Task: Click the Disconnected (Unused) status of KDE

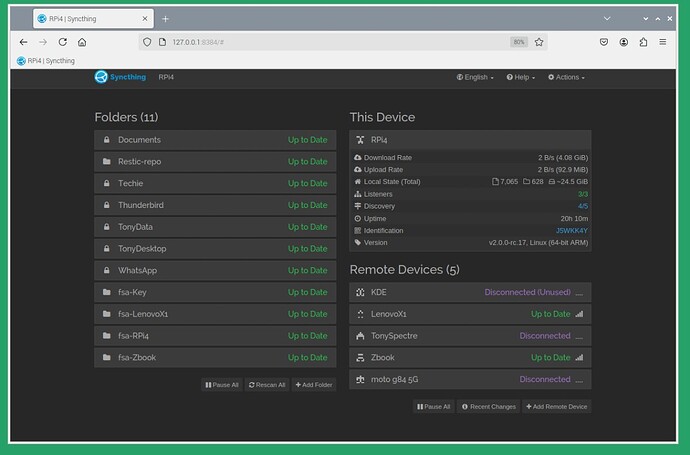Action: click(527, 292)
